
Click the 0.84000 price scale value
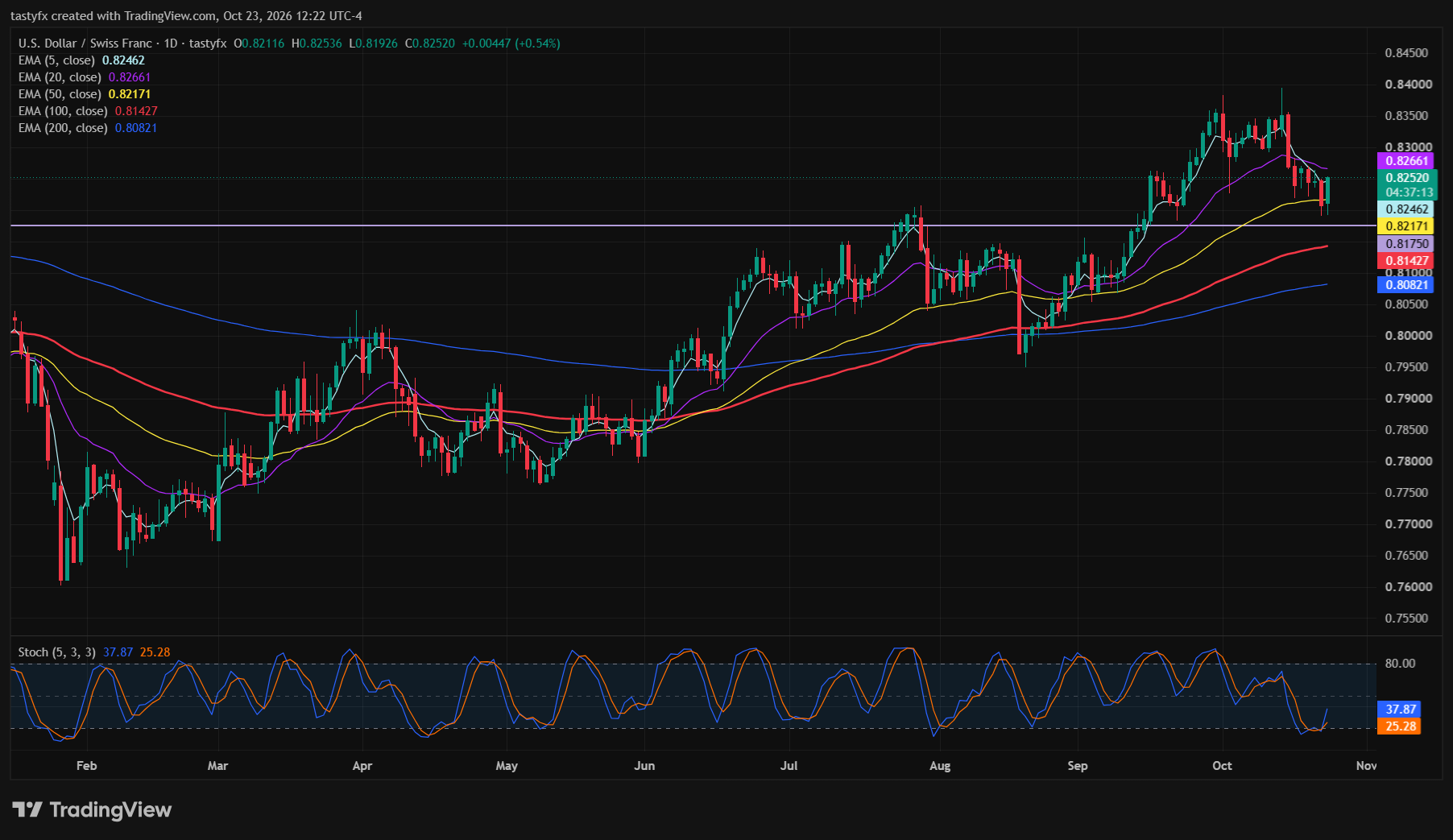pos(1409,85)
